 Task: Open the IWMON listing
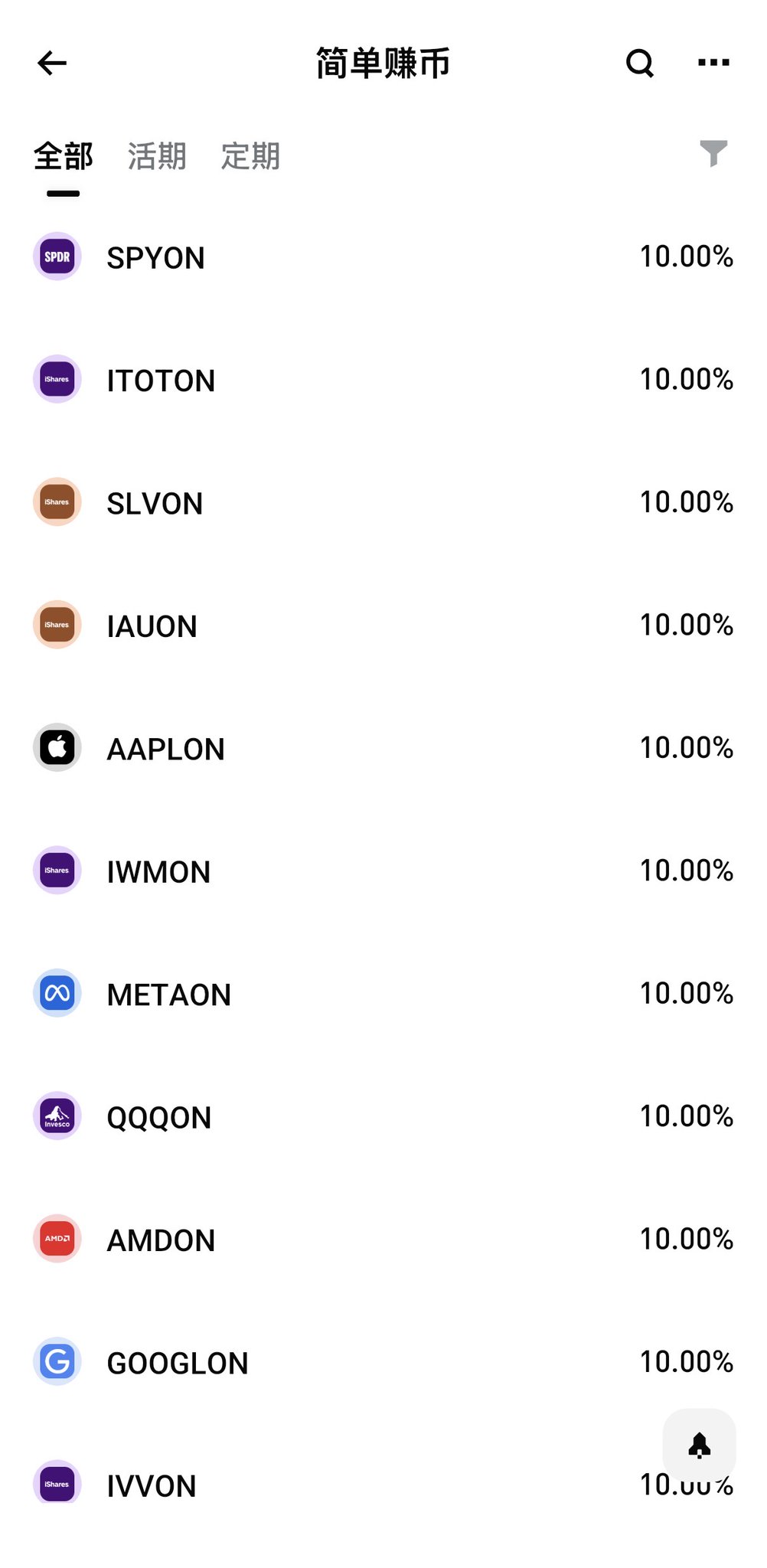[x=383, y=871]
